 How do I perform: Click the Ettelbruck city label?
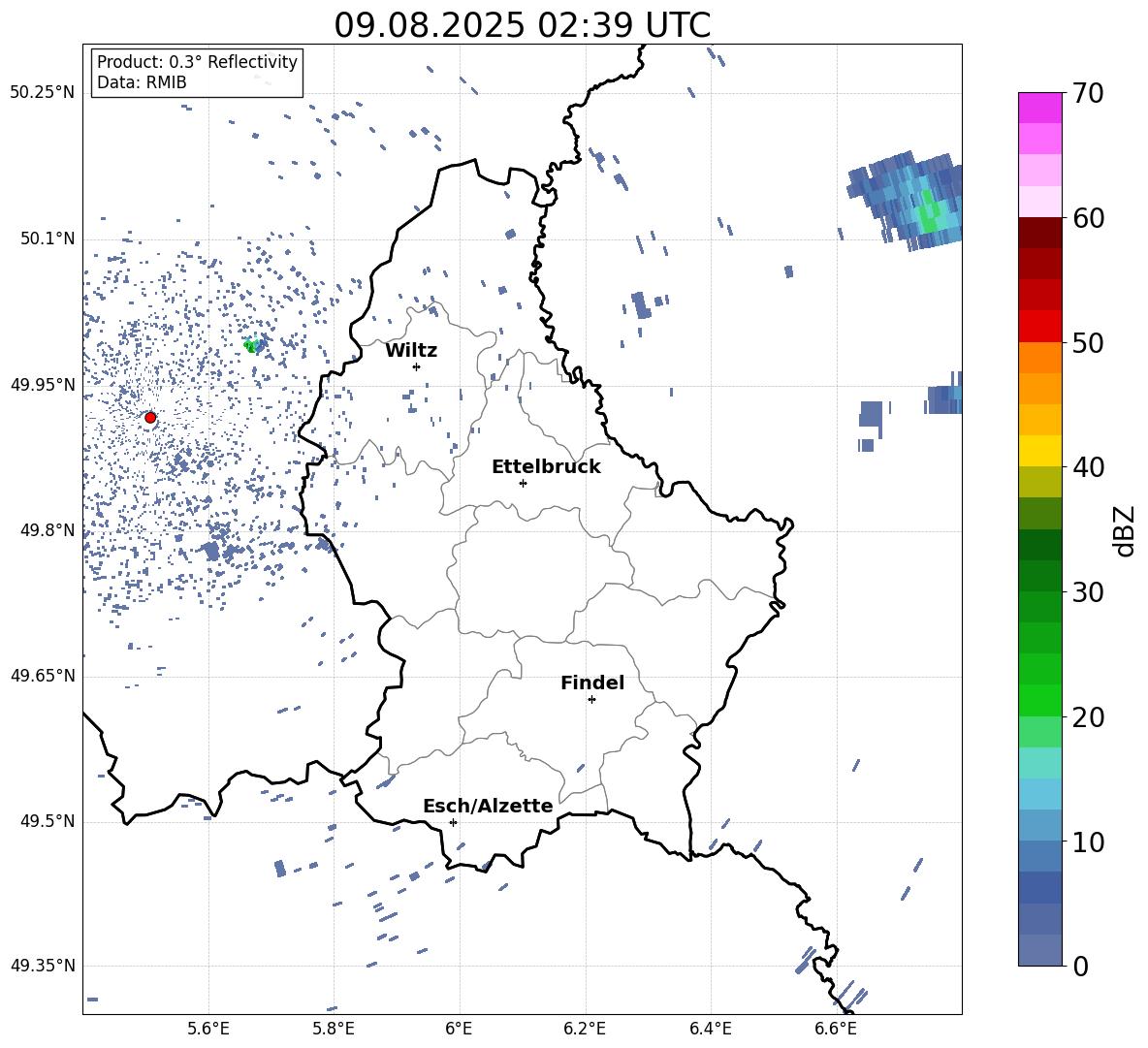click(546, 467)
